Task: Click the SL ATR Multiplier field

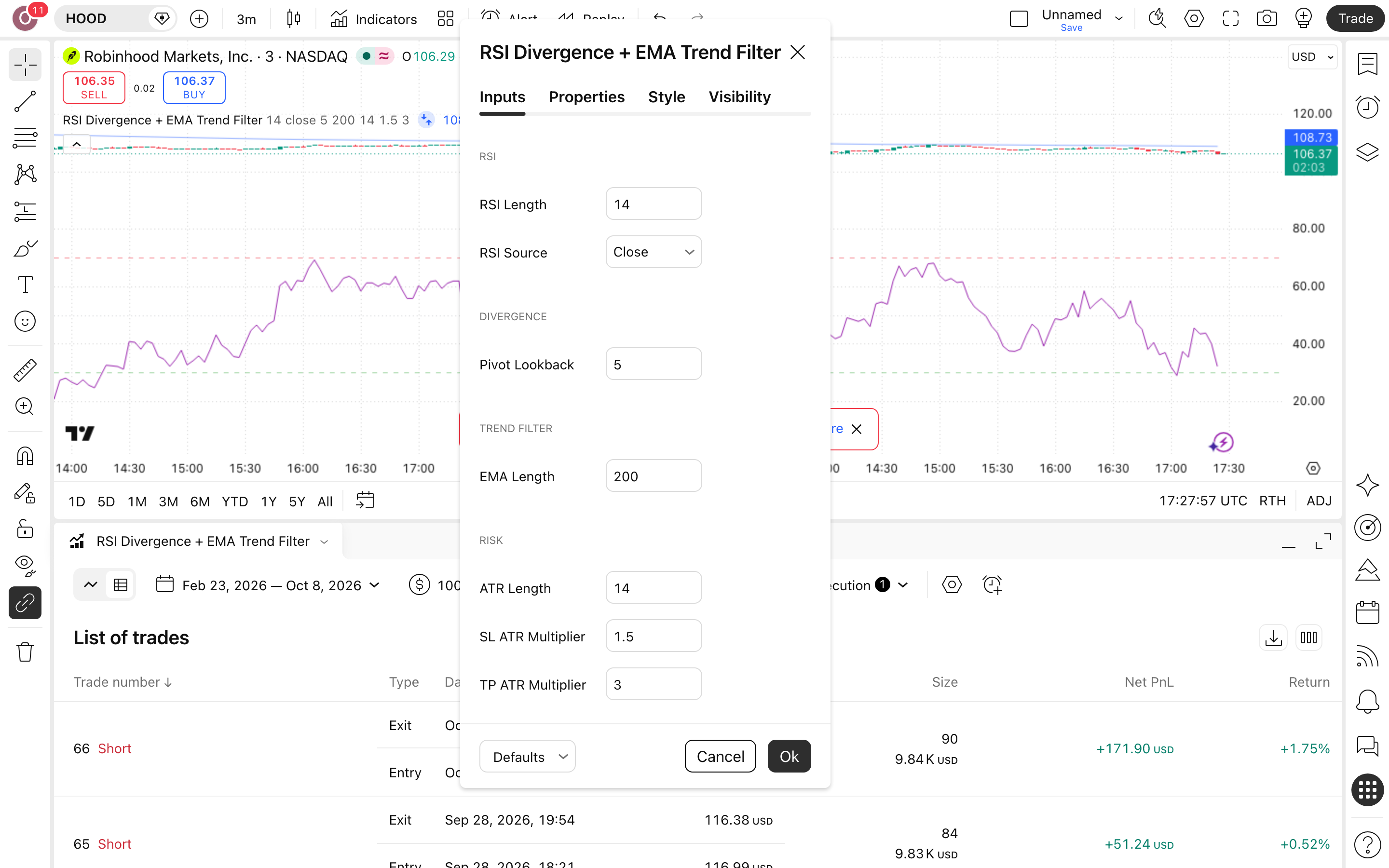Action: point(654,636)
